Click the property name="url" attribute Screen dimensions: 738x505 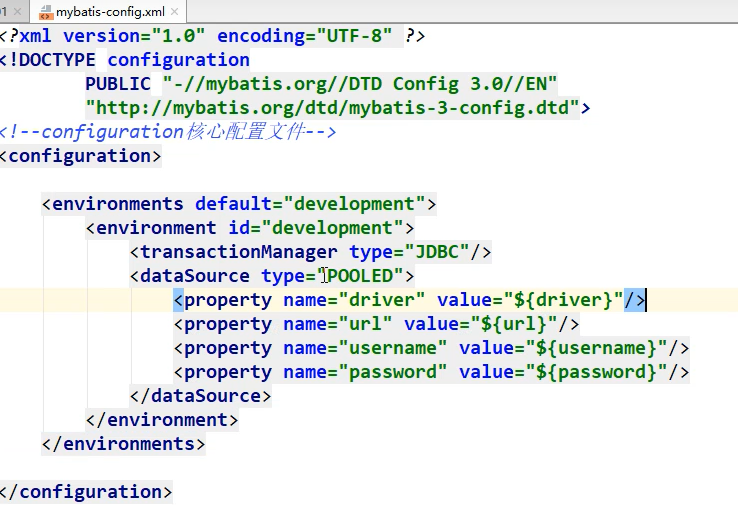(x=337, y=324)
